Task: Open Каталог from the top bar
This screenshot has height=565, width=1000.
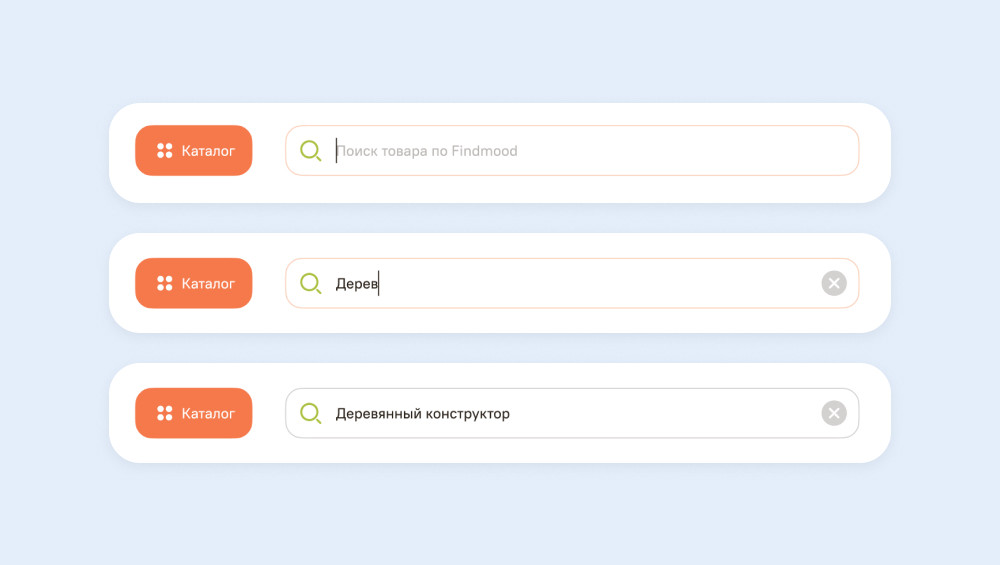Action: 194,150
